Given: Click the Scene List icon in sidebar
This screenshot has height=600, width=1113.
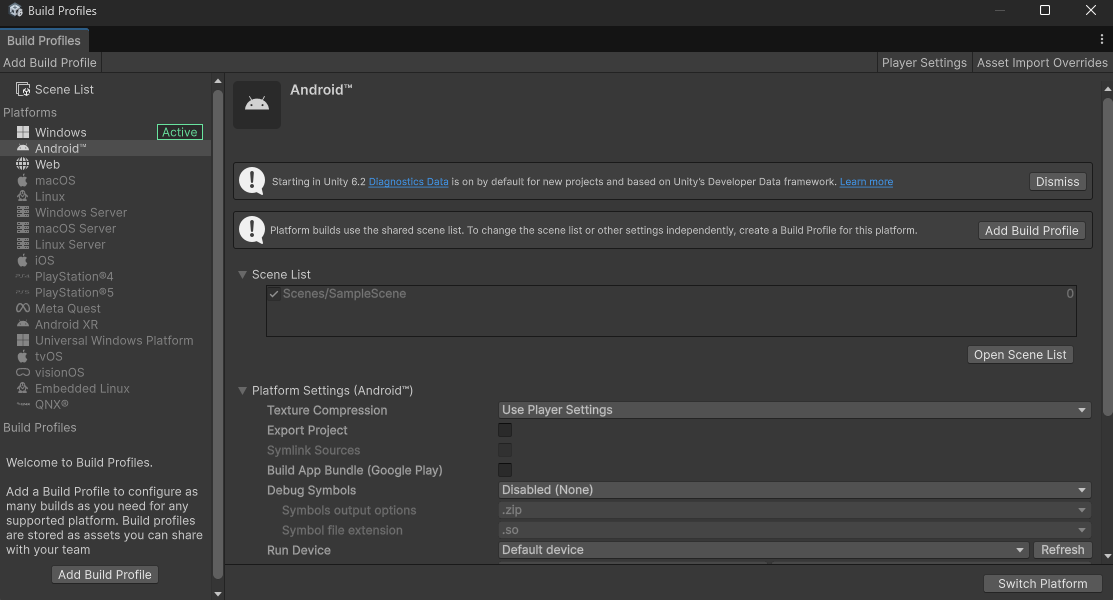Looking at the screenshot, I should pos(22,89).
